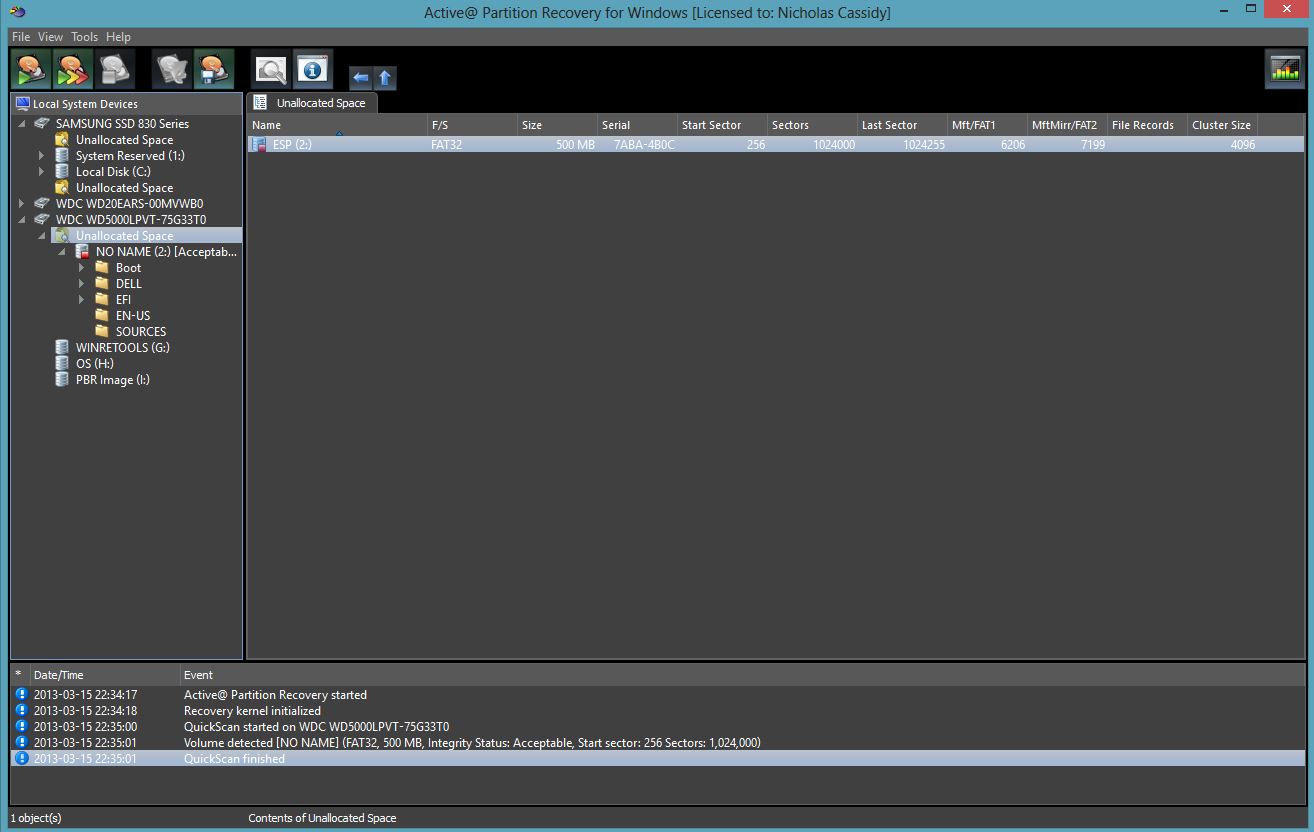Image resolution: width=1314 pixels, height=832 pixels.
Task: Click the System Reserved (1:) volume icon
Action: (62, 156)
